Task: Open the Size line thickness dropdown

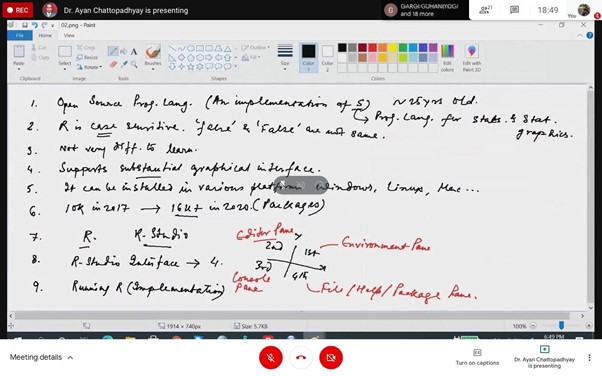Action: pos(285,58)
